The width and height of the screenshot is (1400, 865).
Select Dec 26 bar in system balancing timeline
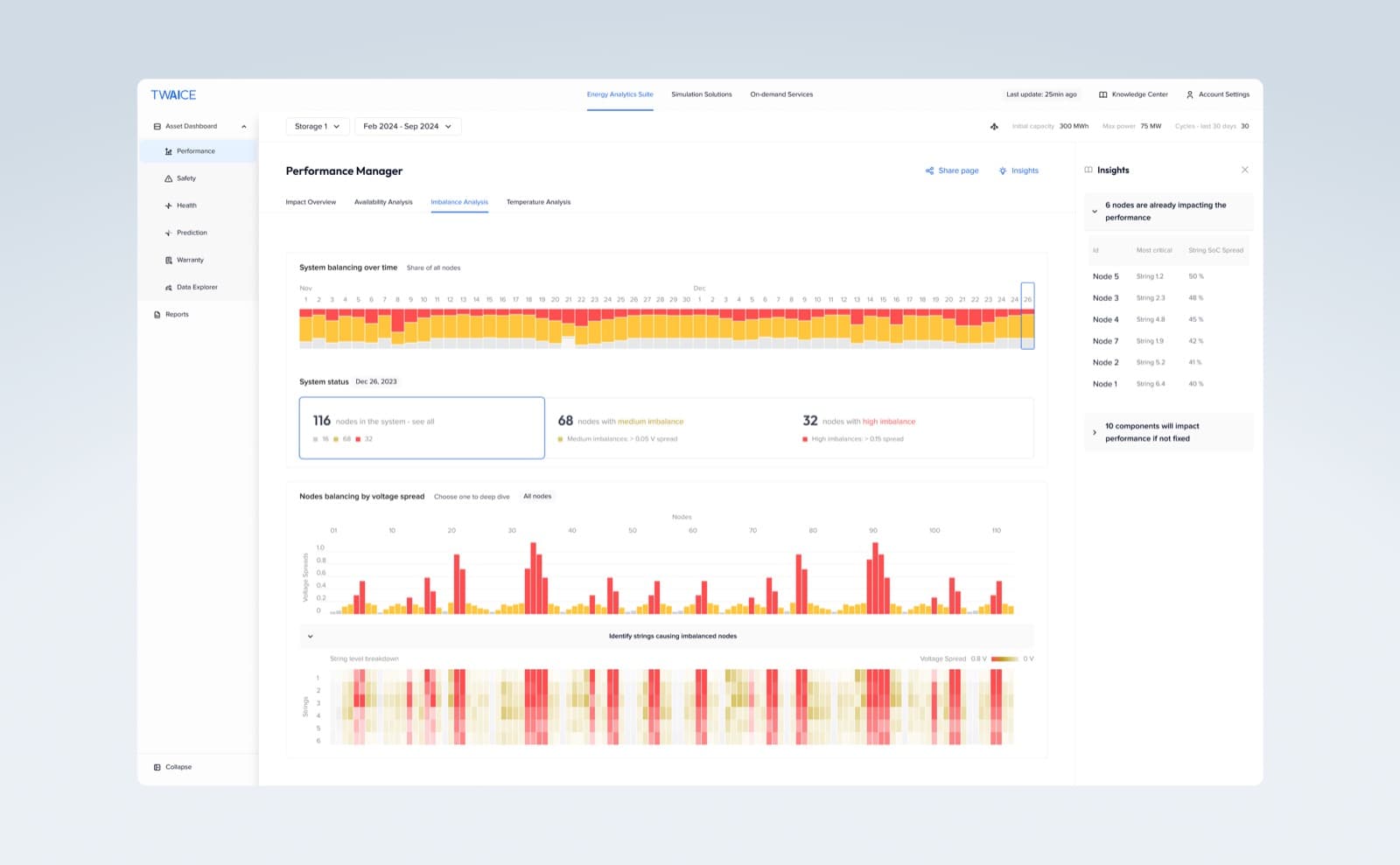coord(1027,316)
